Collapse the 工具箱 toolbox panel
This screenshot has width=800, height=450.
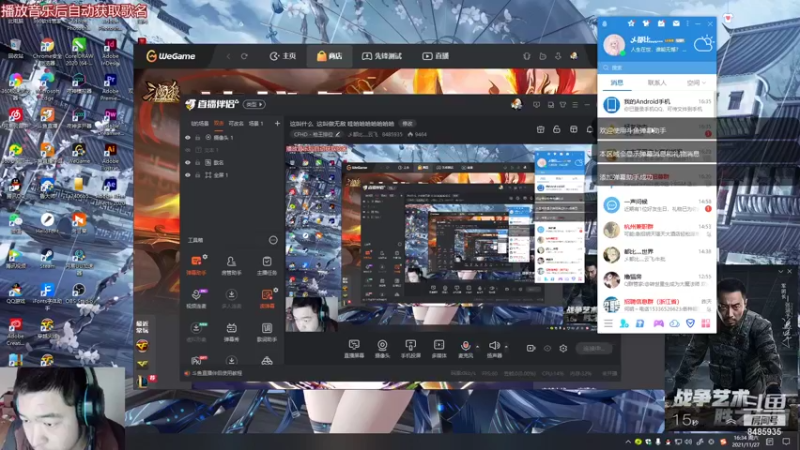click(273, 240)
